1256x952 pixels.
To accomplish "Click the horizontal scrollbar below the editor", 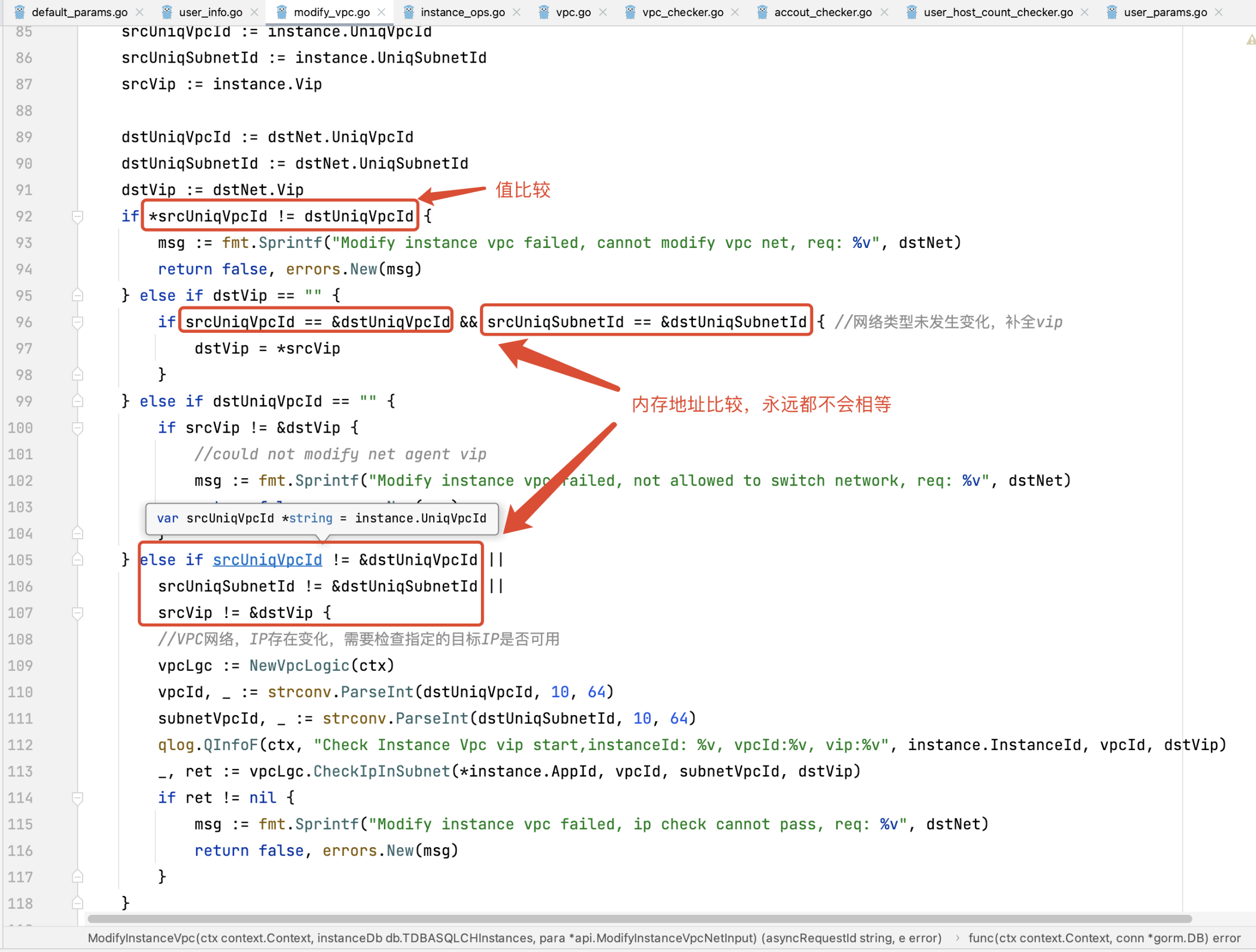I will 639,919.
